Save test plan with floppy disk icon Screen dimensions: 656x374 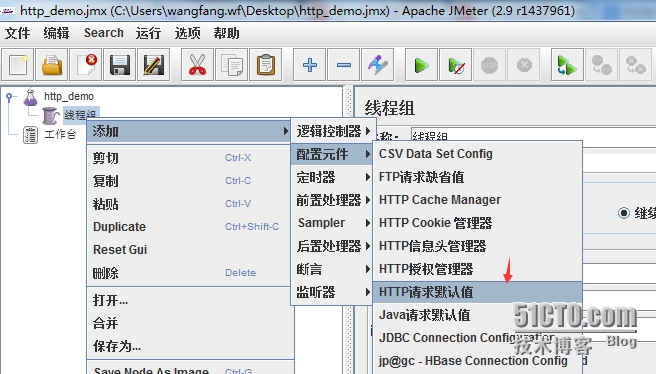point(120,65)
